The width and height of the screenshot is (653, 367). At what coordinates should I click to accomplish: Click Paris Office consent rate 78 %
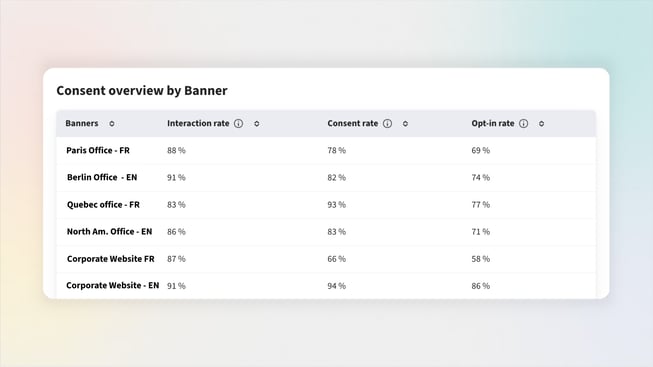tap(336, 150)
